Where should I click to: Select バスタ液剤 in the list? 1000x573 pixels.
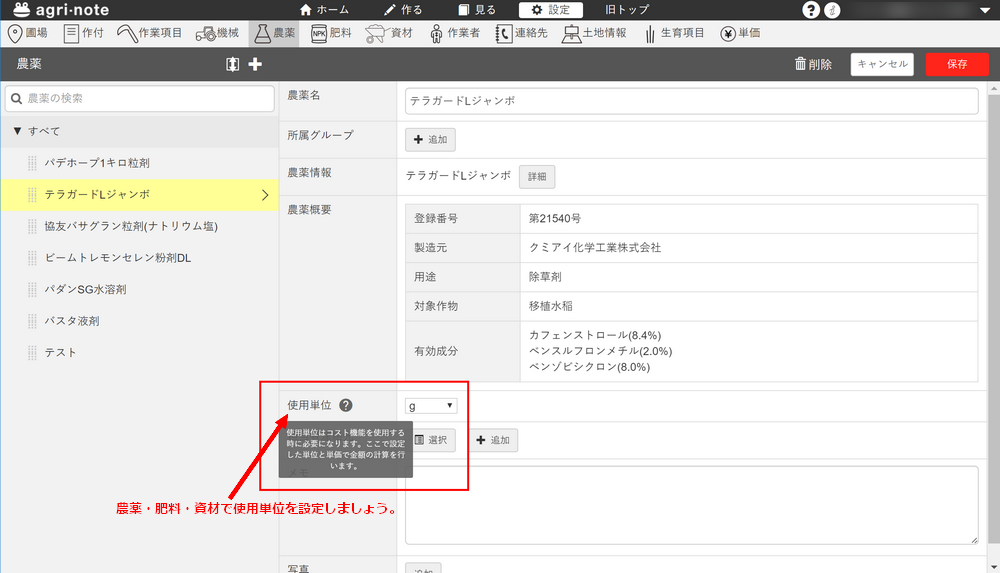[72, 321]
